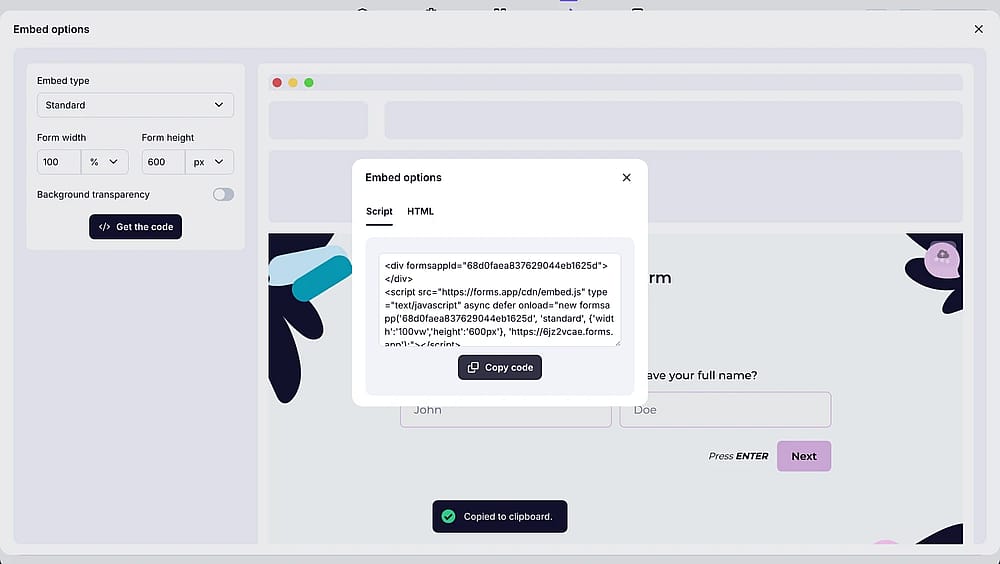
Task: Click the Copy code button
Action: [x=500, y=367]
